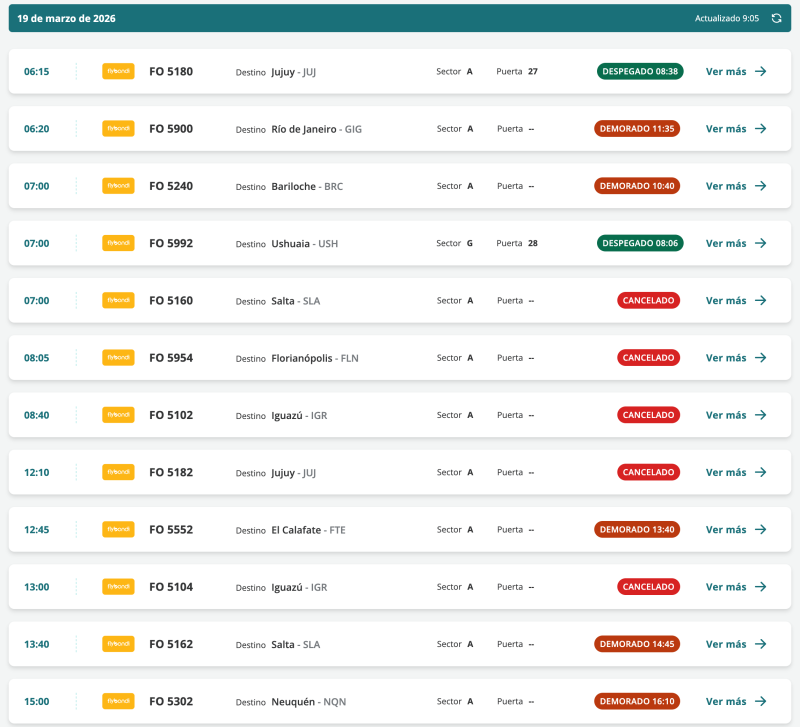Image resolution: width=800 pixels, height=727 pixels.
Task: Click the arrow icon on the FO 5992 row
Action: click(x=761, y=243)
